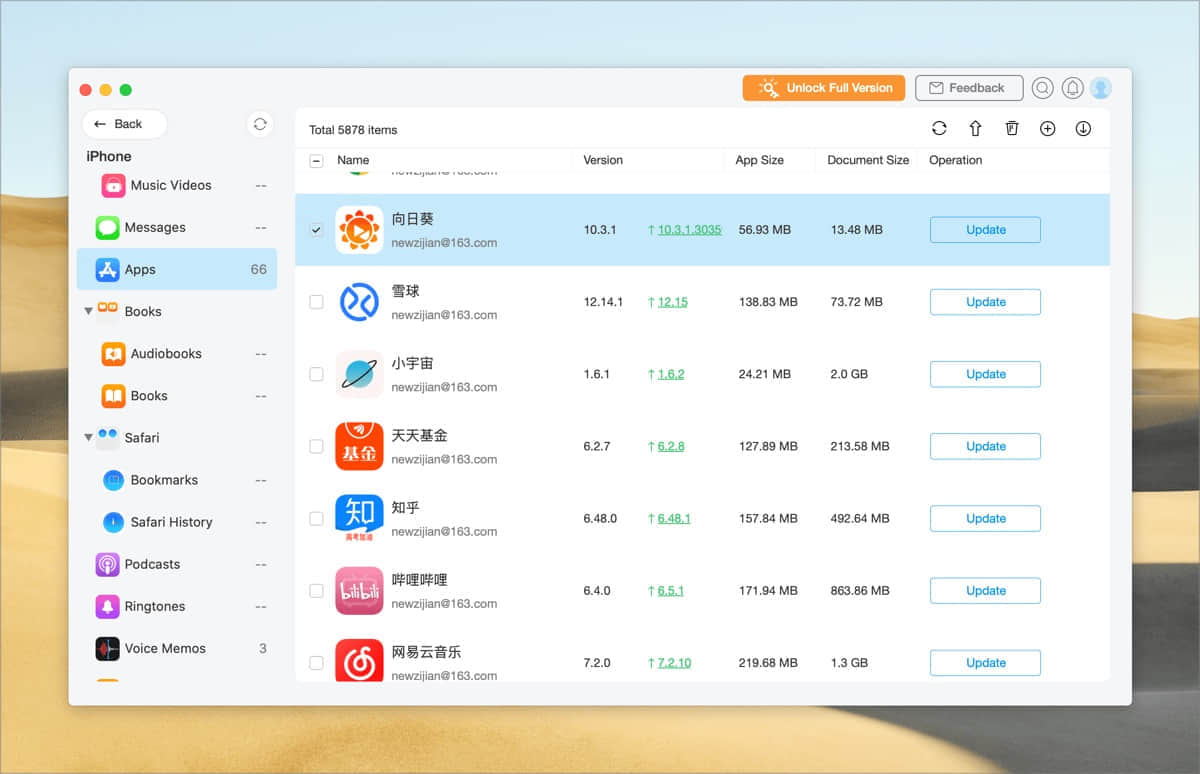
Task: Click the sidebar refresh device button
Action: pos(260,124)
